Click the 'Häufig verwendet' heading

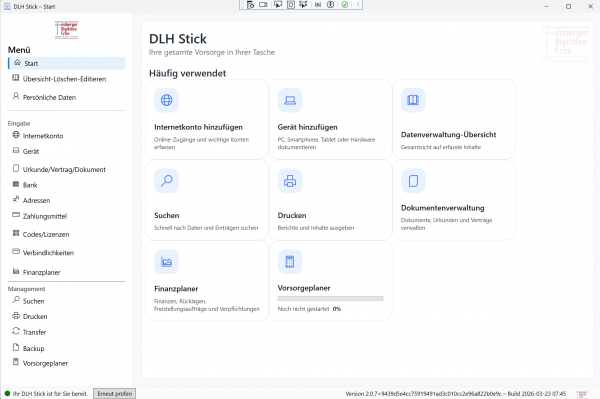188,73
